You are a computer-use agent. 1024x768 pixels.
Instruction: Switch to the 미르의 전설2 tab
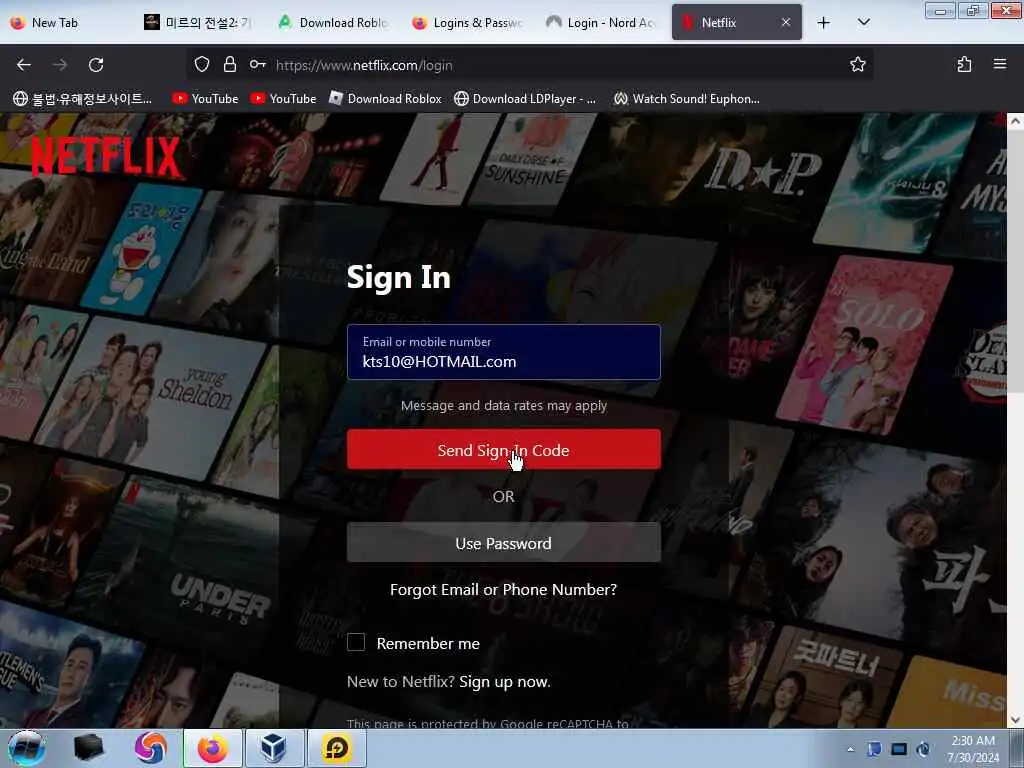[197, 22]
